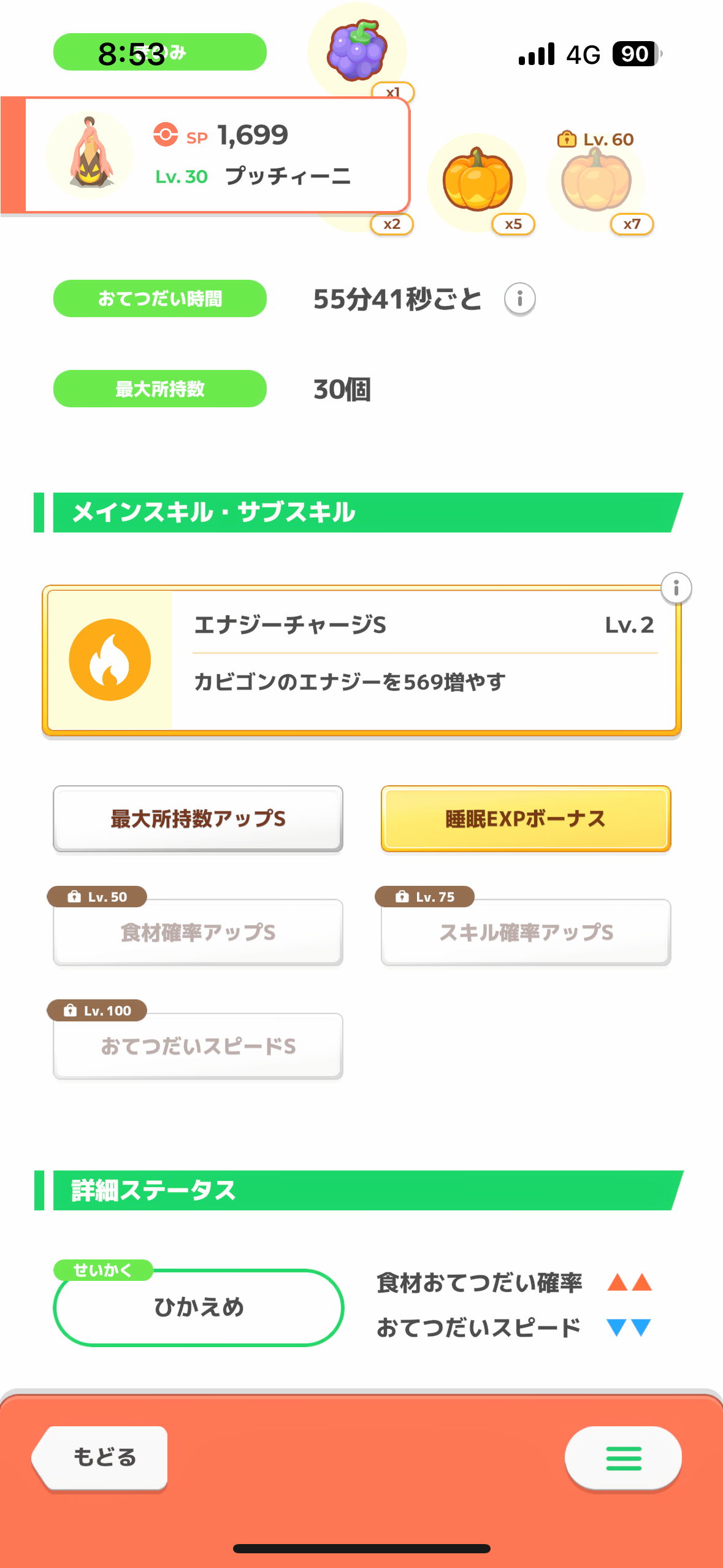Tap the ひかえめ nature box
Viewport: 723px width, 1568px height.
pos(199,1307)
